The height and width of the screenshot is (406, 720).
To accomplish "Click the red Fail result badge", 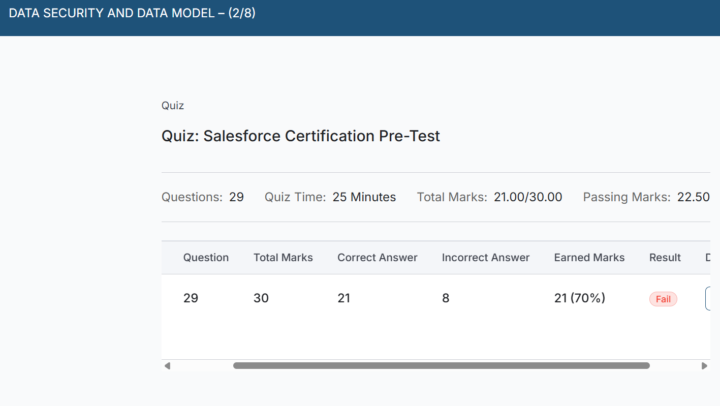I will click(663, 299).
